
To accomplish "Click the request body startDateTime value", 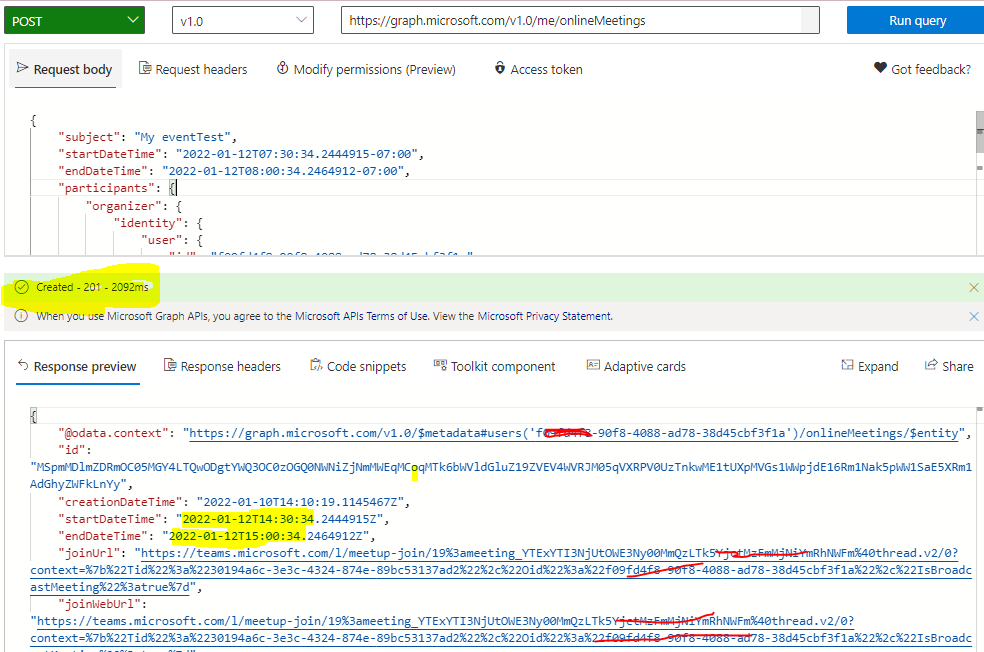I will 297,154.
